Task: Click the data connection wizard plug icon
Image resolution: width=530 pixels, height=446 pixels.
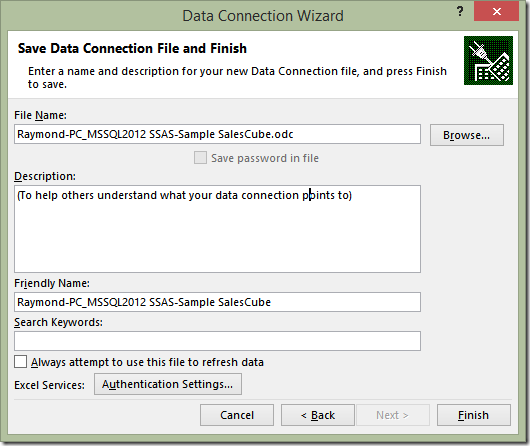Action: tap(488, 61)
